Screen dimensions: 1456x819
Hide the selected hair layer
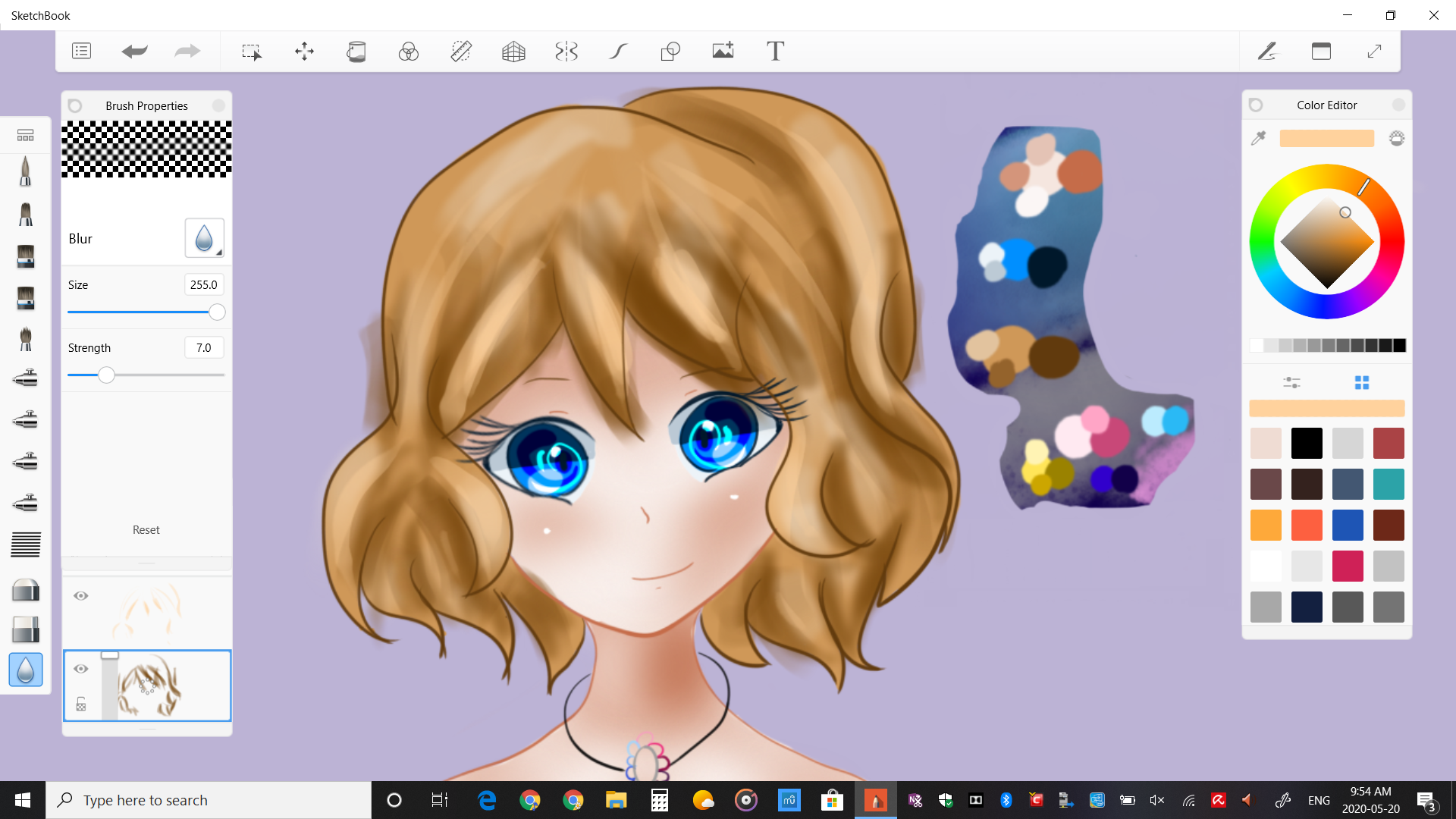click(81, 669)
